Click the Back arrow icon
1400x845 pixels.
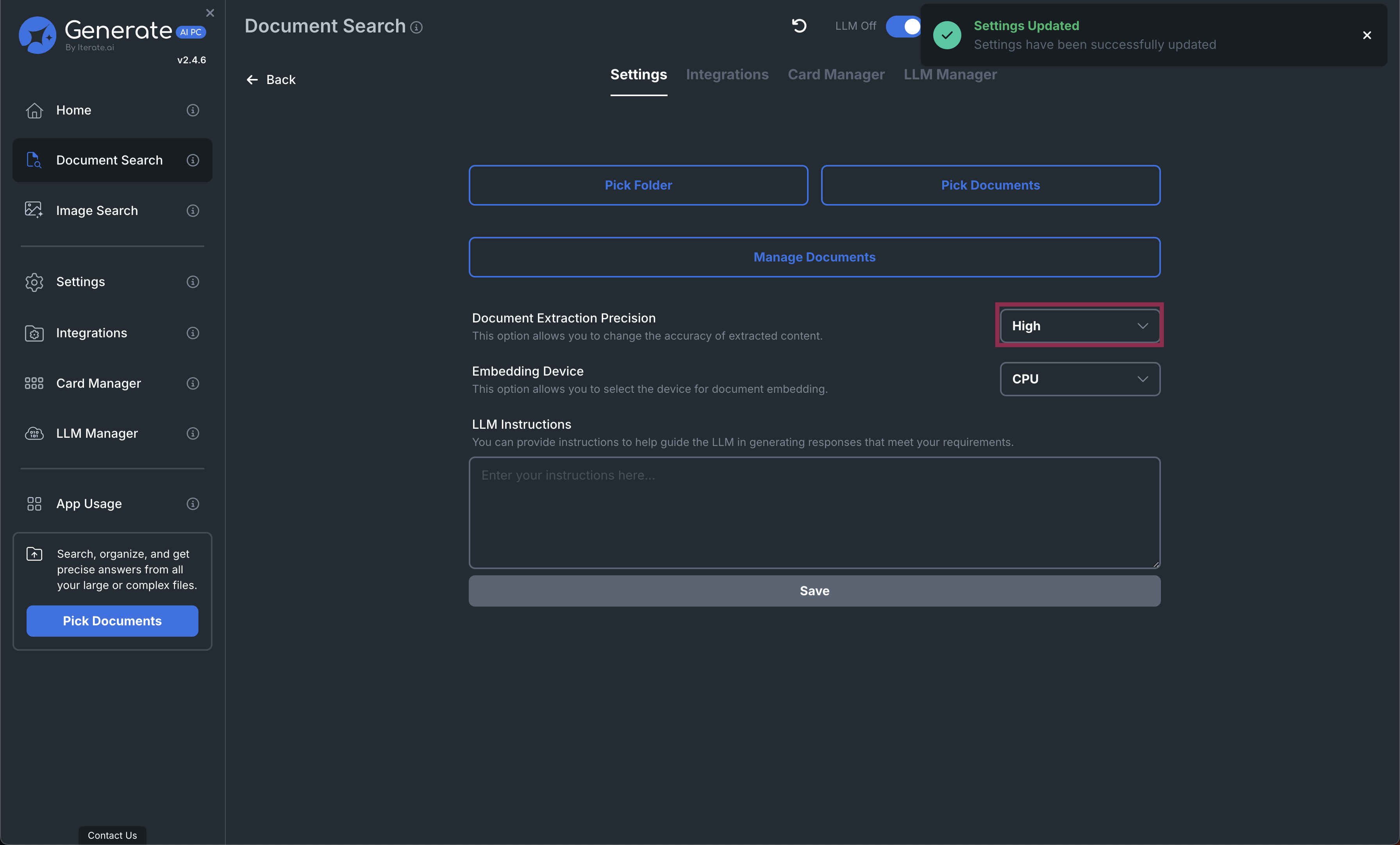point(252,80)
